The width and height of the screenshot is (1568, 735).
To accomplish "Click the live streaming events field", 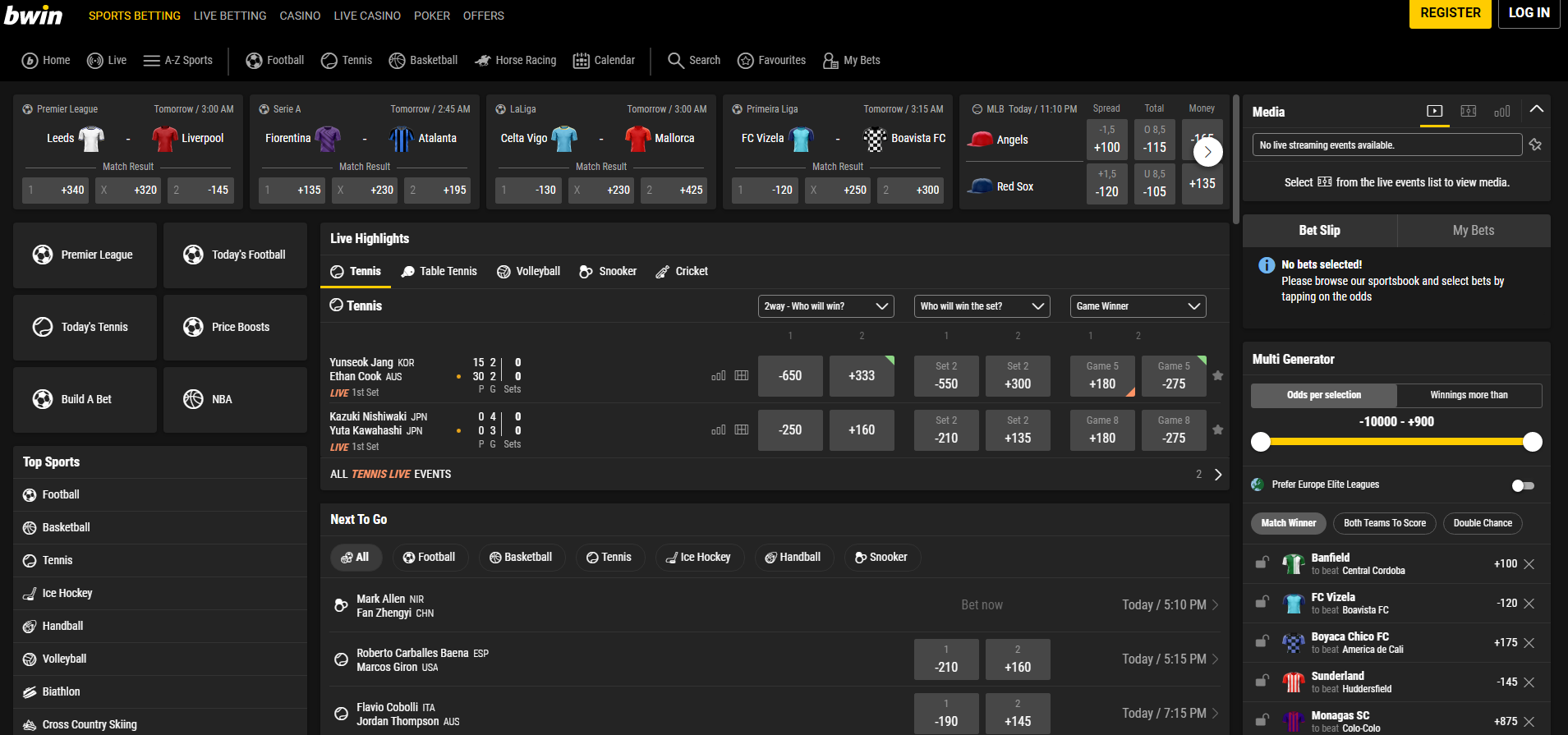I will pos(1386,145).
